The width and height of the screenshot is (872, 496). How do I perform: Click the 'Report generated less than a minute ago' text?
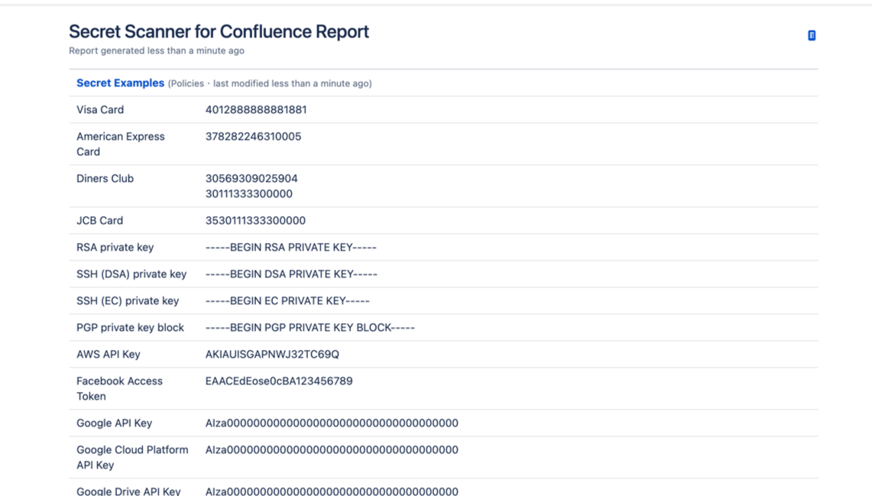tap(156, 51)
